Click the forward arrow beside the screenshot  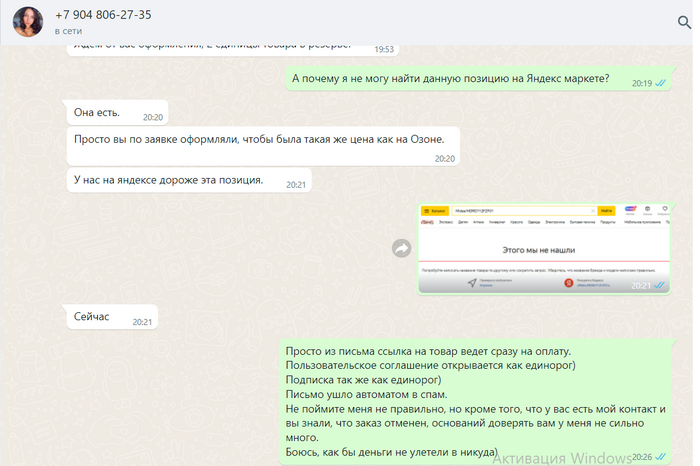pyautogui.click(x=402, y=248)
